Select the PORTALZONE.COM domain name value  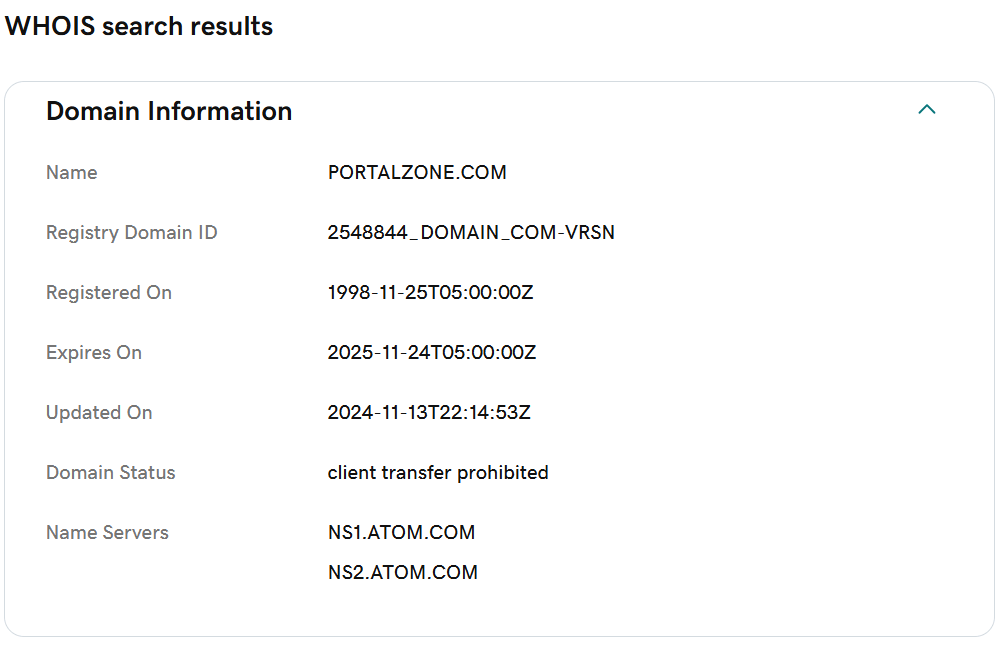pyautogui.click(x=417, y=173)
